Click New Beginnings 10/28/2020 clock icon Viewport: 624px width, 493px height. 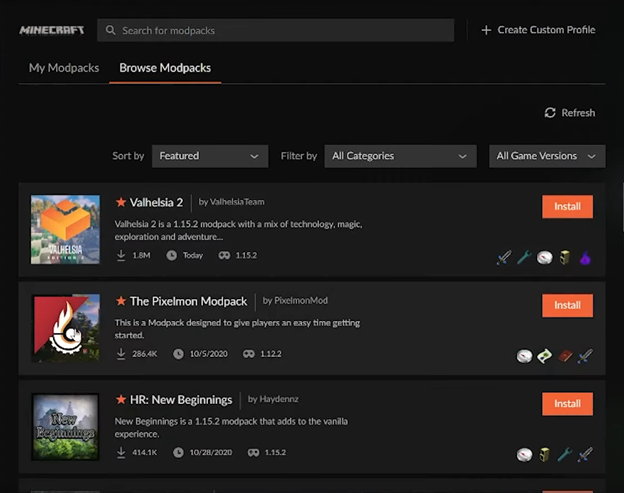[178, 453]
